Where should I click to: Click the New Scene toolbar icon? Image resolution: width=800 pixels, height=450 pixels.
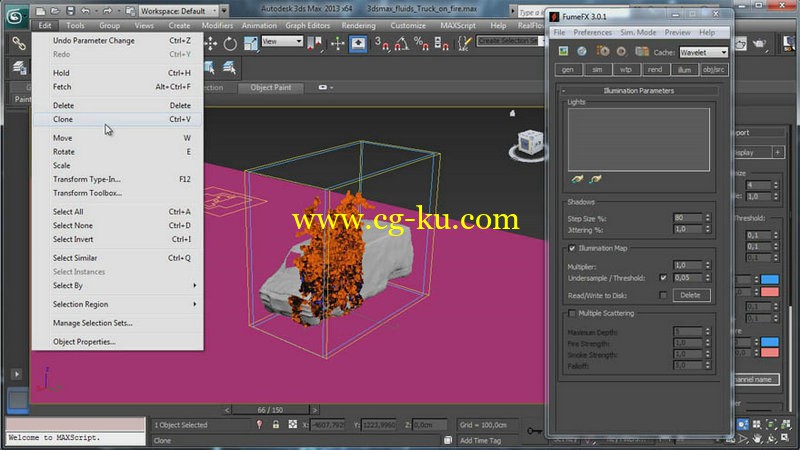click(x=40, y=11)
